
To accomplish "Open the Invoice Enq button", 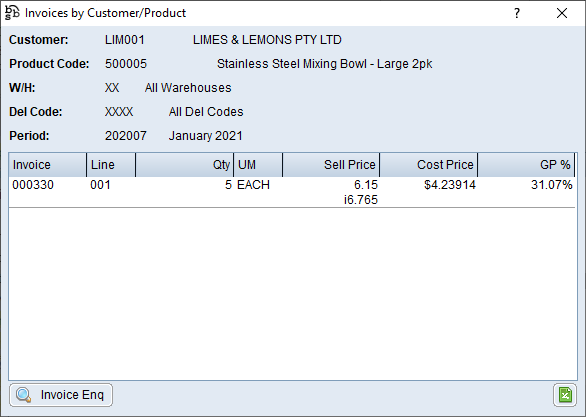I will tap(61, 395).
